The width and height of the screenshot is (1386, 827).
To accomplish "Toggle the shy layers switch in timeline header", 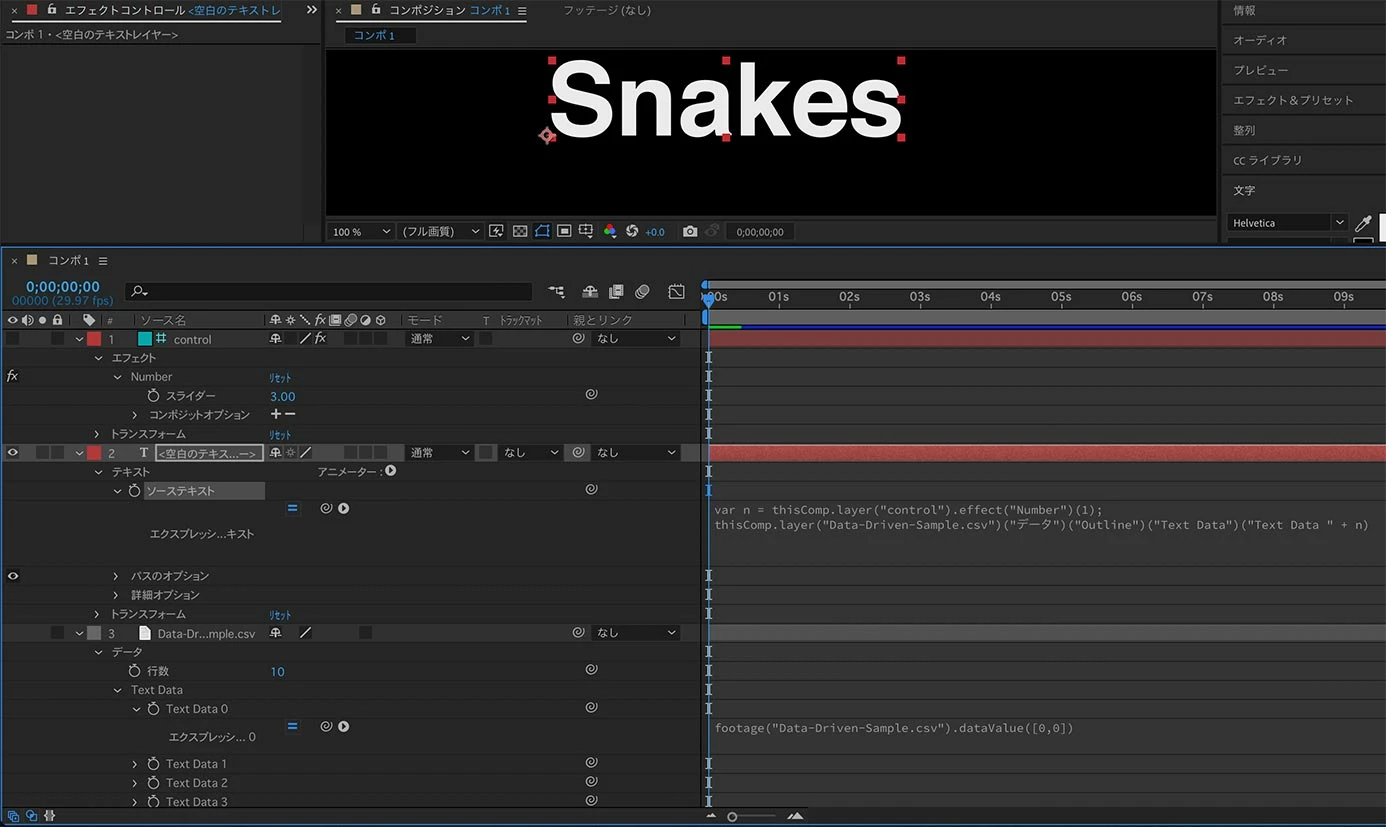I will tap(590, 291).
